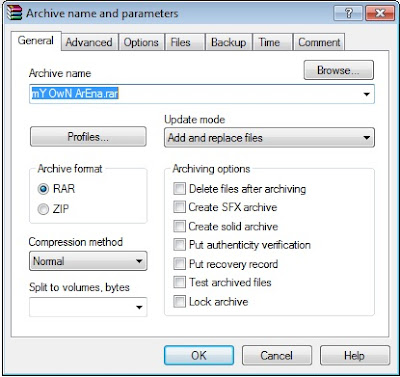Click the Archive name label
Viewport: 400px width, 377px height.
point(60,73)
